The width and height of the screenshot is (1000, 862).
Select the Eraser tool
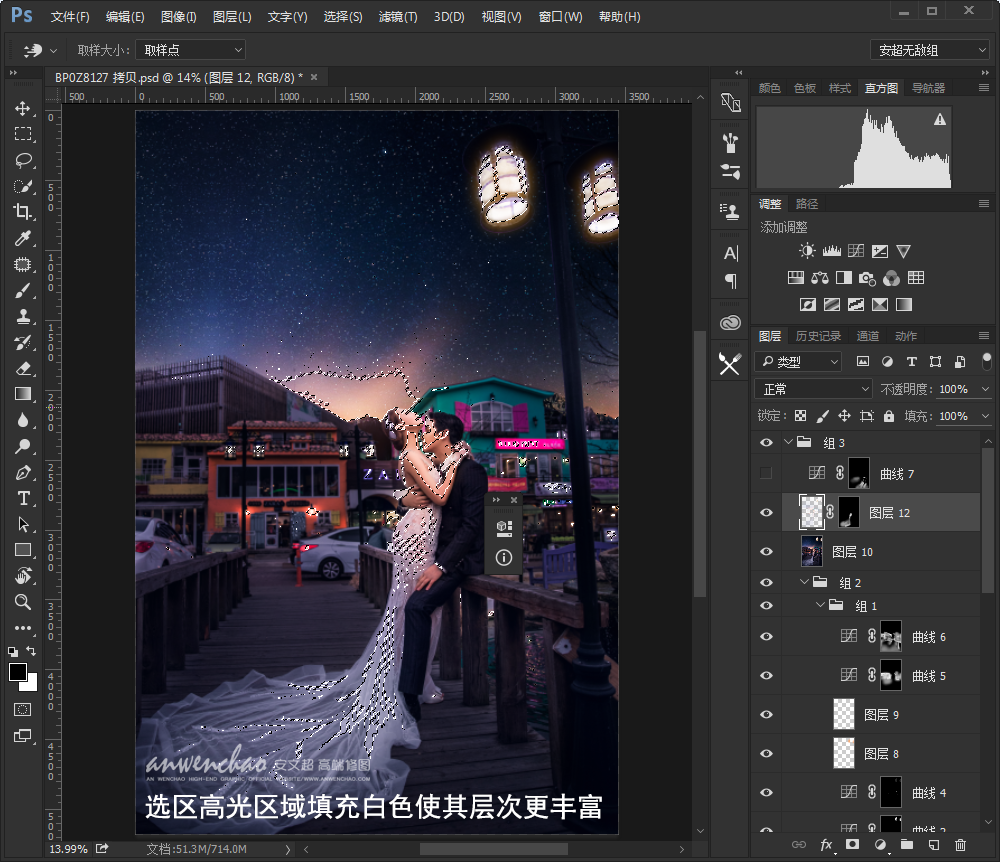(23, 368)
